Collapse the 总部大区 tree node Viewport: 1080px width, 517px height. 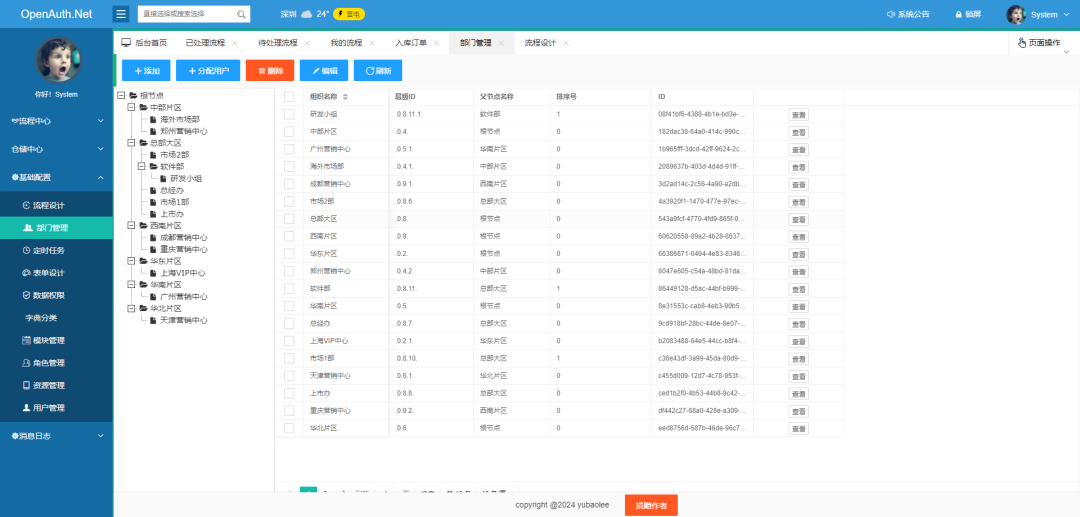coord(132,143)
